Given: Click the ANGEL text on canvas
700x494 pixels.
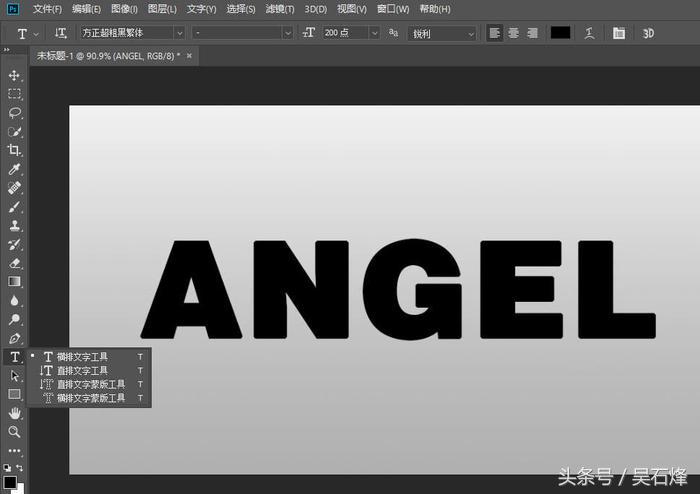Looking at the screenshot, I should (398, 289).
